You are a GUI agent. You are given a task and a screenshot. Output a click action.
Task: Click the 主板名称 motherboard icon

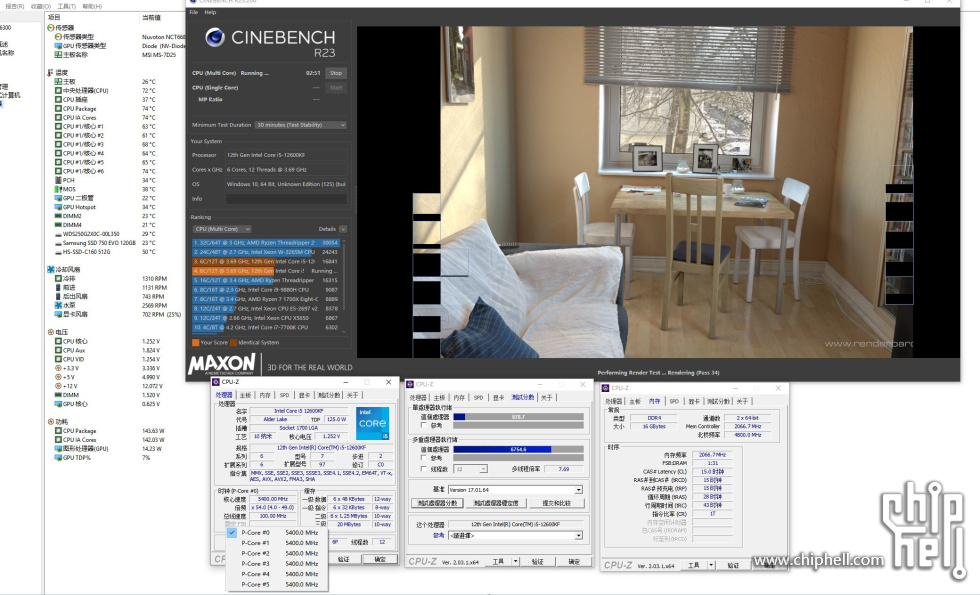pyautogui.click(x=58, y=54)
